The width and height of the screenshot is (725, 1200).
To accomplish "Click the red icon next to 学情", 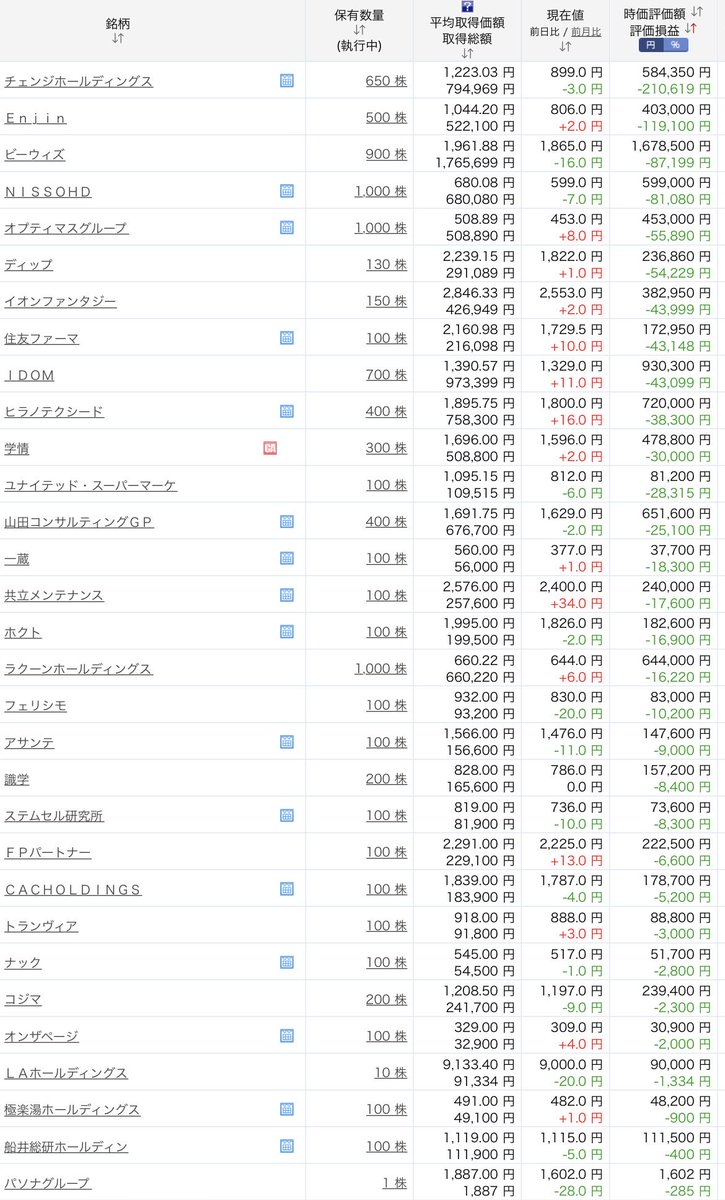I will pyautogui.click(x=270, y=448).
